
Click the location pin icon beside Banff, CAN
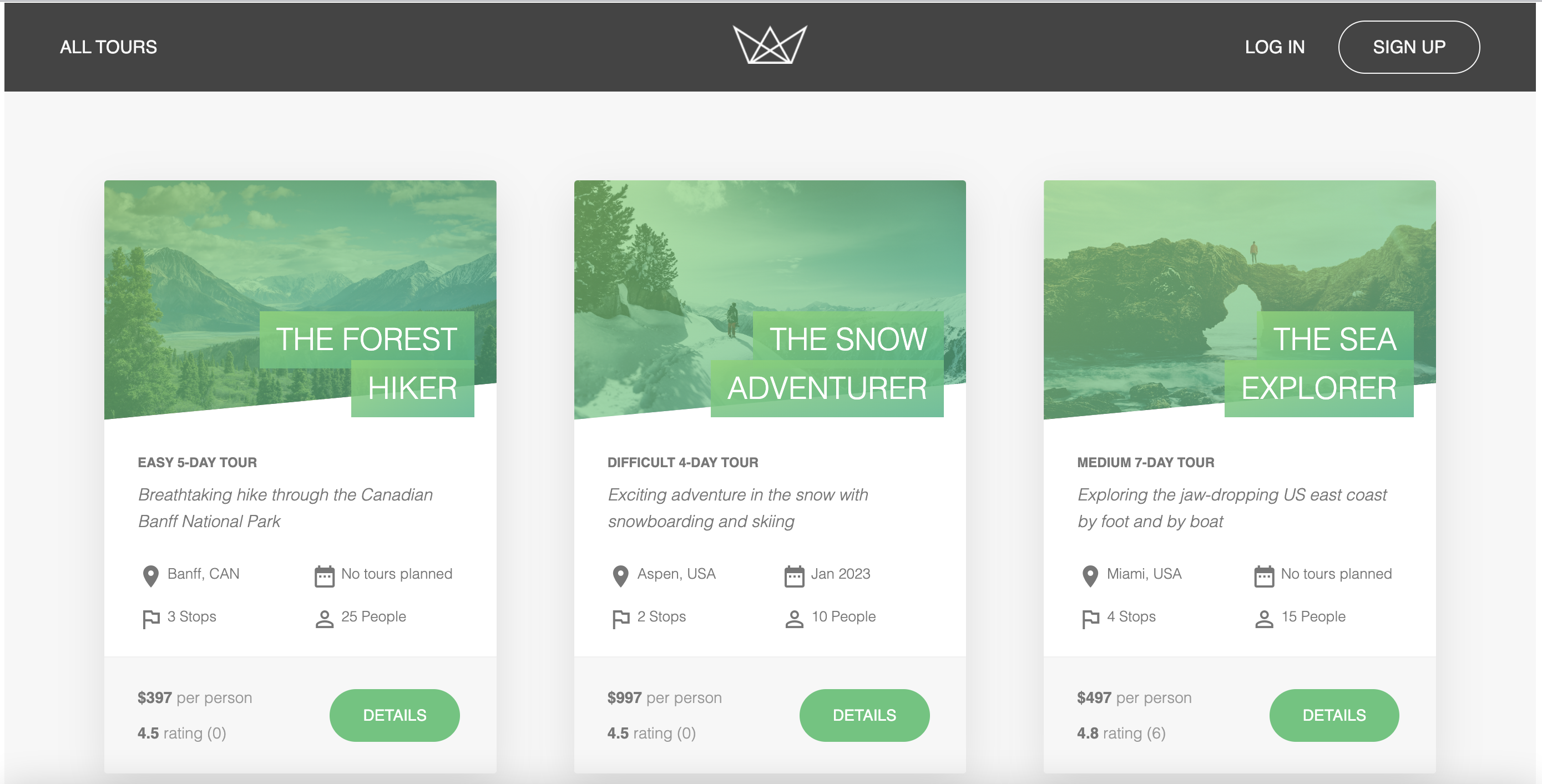(151, 576)
